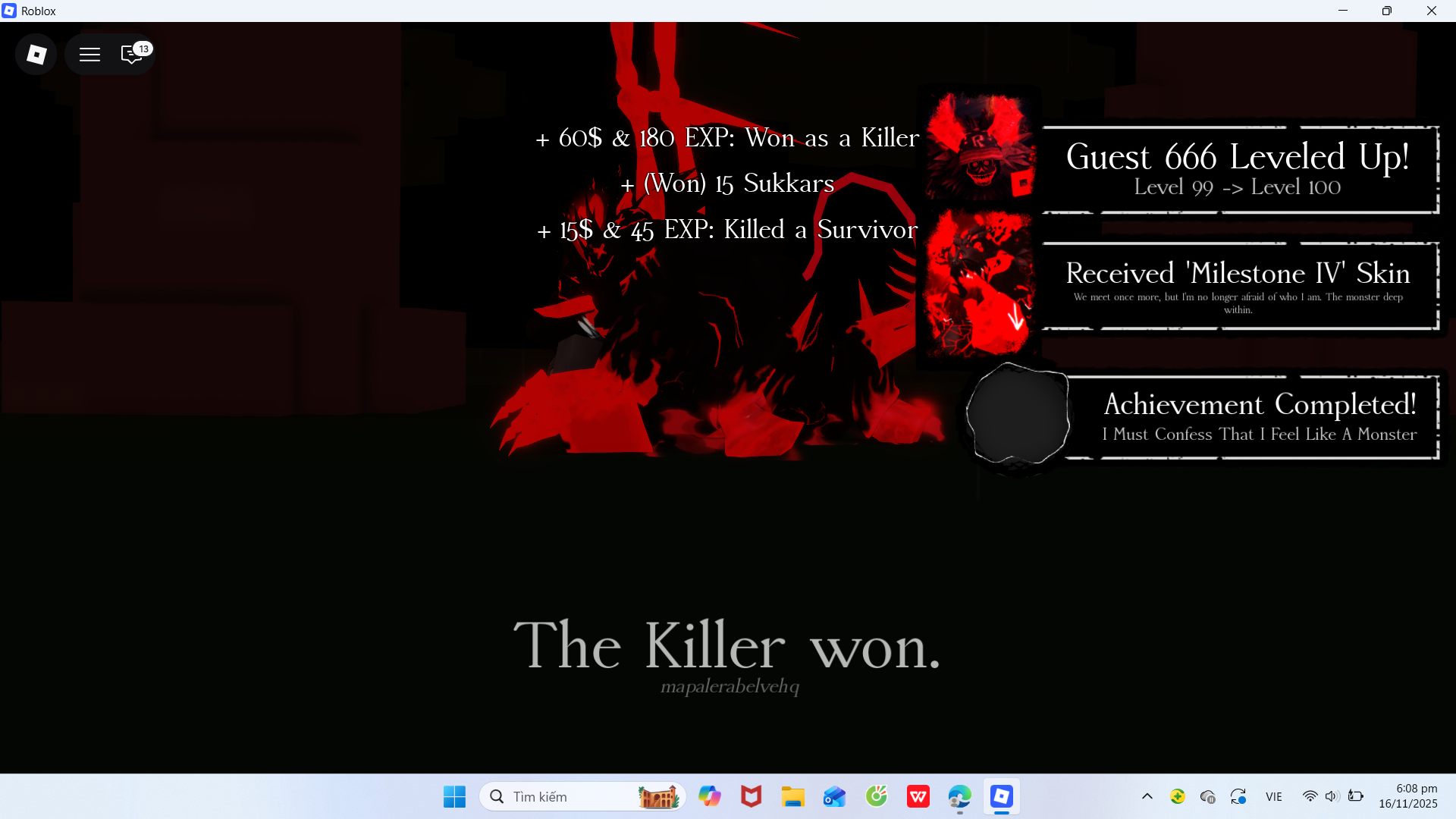Viewport: 1456px width, 819px height.
Task: Click the taskbar search box 'Tìm kiếm'
Action: 582,796
